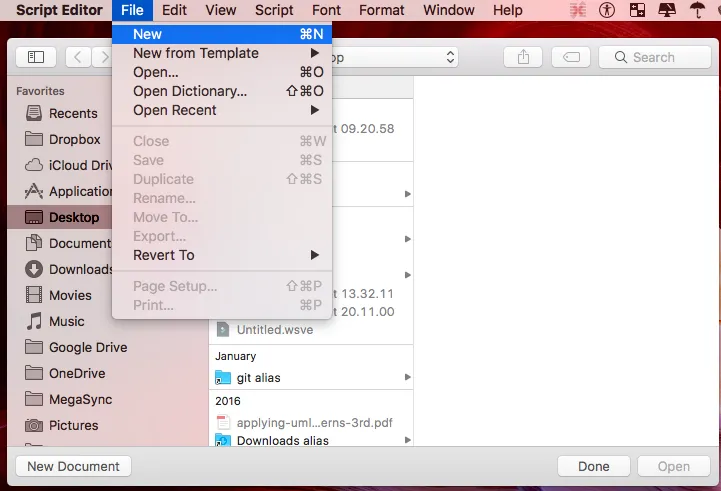This screenshot has width=721, height=491.
Task: Click the iCloud Drive cloud icon
Action: click(x=34, y=165)
